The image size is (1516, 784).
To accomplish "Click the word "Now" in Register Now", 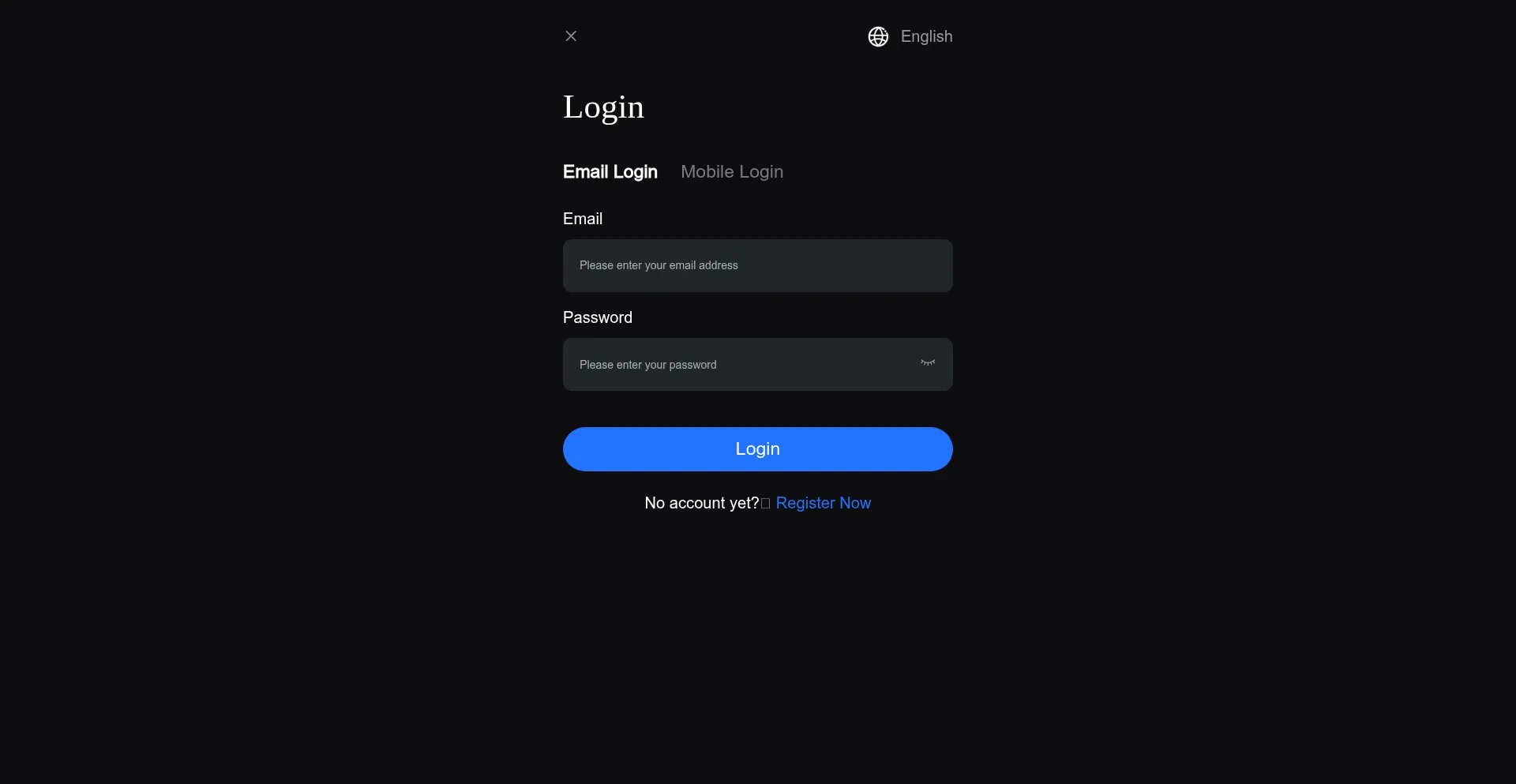I will pos(855,503).
